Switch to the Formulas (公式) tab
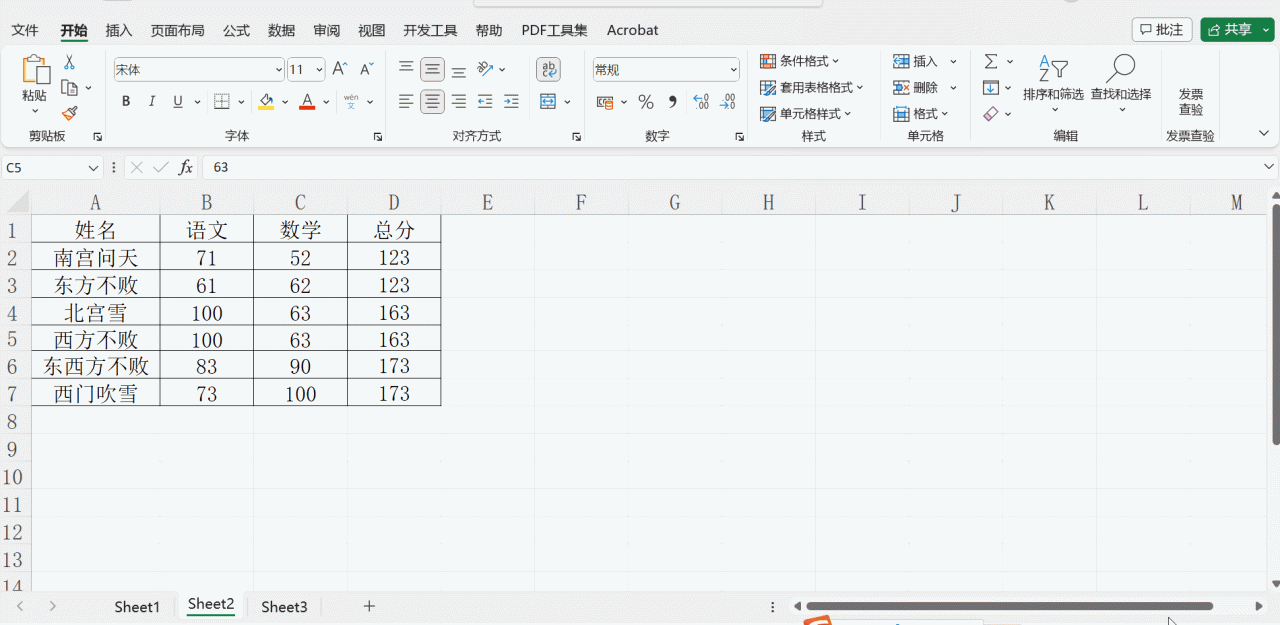This screenshot has width=1280, height=625. click(236, 30)
